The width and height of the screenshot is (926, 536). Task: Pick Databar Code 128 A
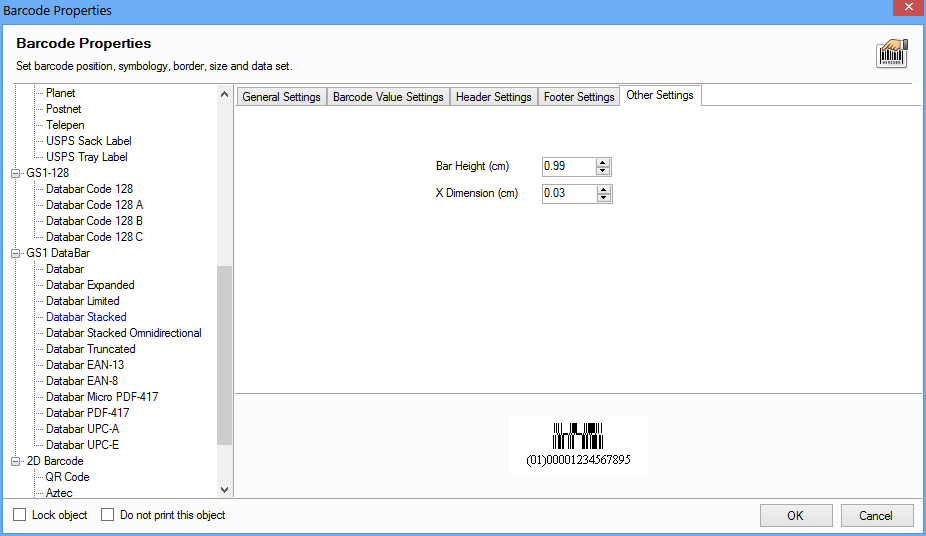coord(94,204)
